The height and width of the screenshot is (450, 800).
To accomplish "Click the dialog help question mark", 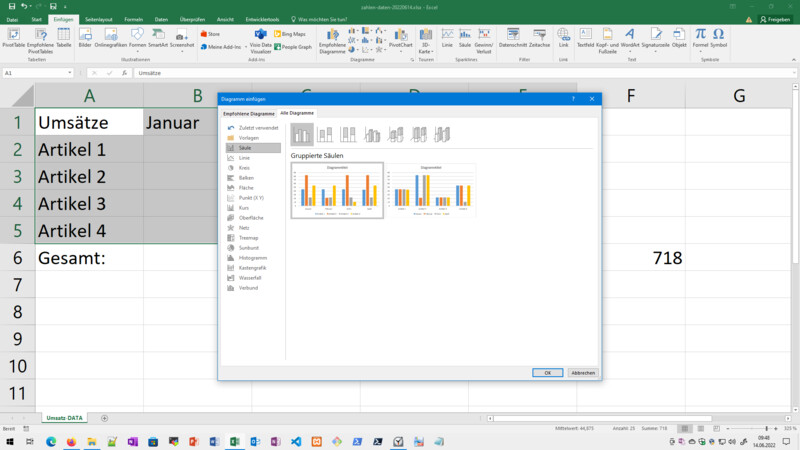I will (573, 99).
